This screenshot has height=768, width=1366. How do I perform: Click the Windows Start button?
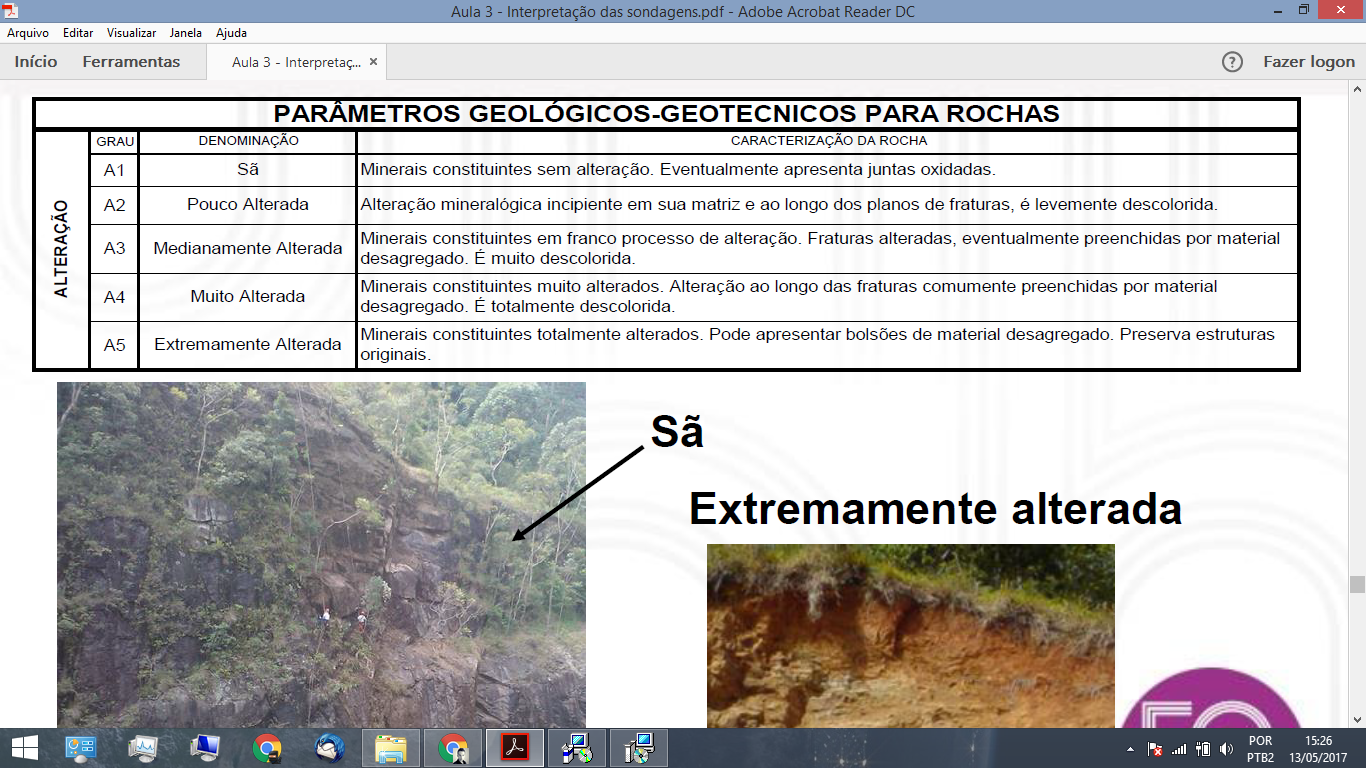click(21, 747)
